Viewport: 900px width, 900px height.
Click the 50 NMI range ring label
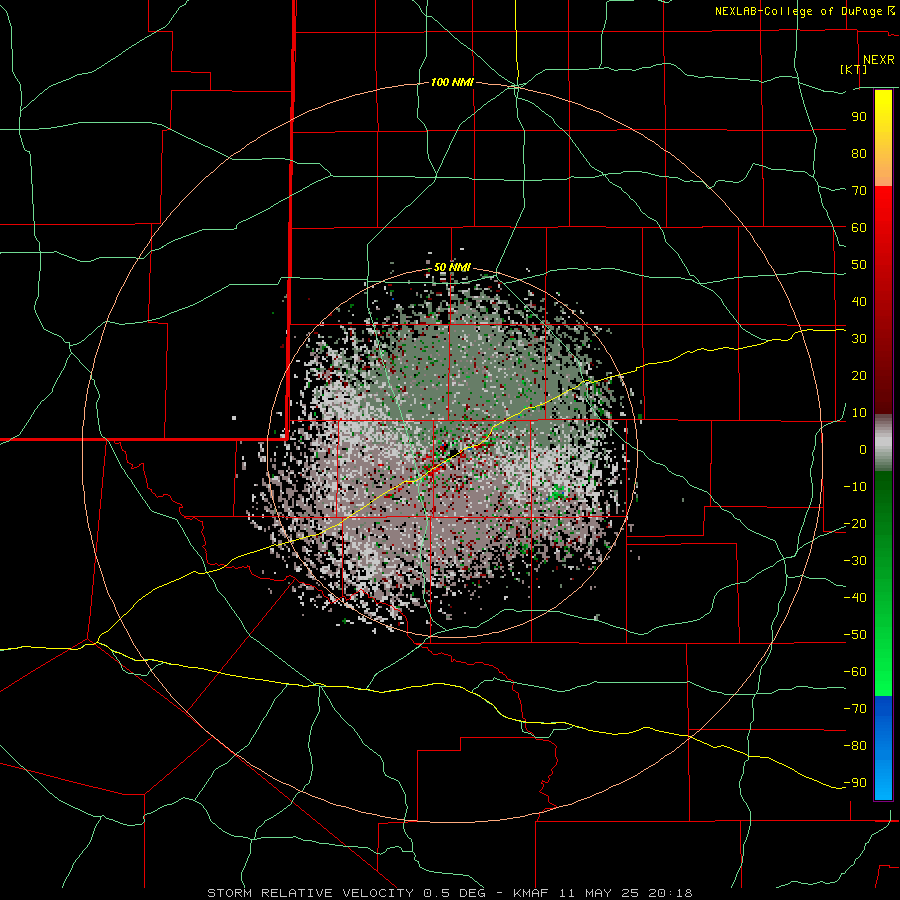click(452, 267)
